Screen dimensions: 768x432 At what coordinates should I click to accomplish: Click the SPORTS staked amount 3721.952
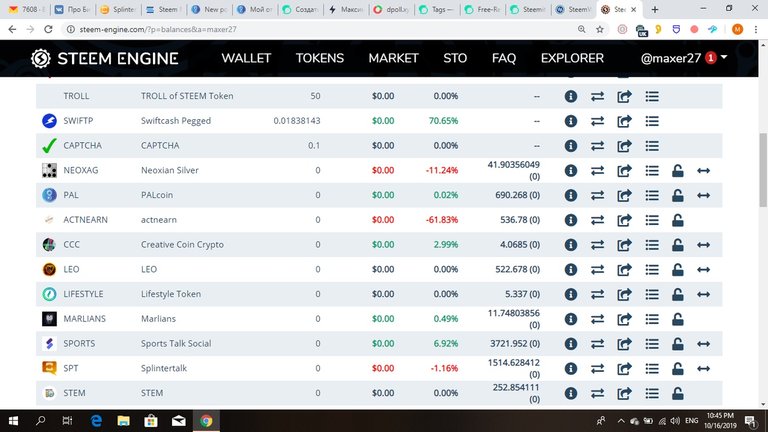tap(515, 343)
